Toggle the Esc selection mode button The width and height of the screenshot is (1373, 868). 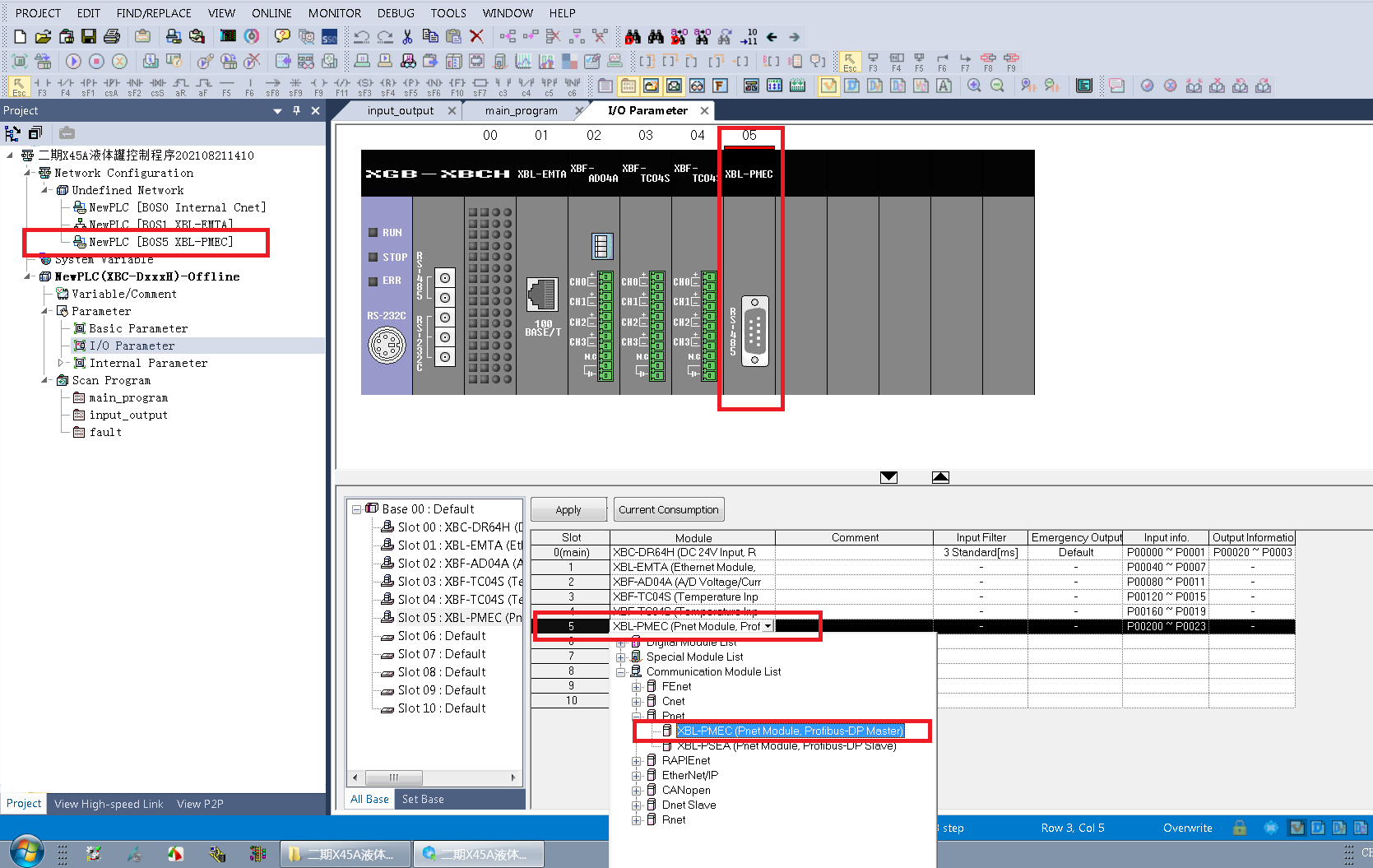[x=19, y=86]
